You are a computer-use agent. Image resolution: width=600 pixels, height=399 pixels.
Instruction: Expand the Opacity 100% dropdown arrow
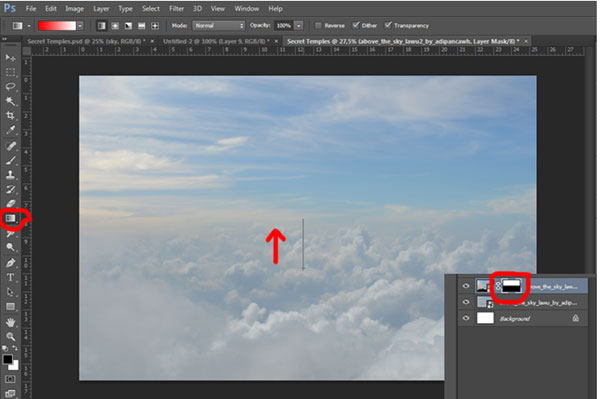(299, 26)
